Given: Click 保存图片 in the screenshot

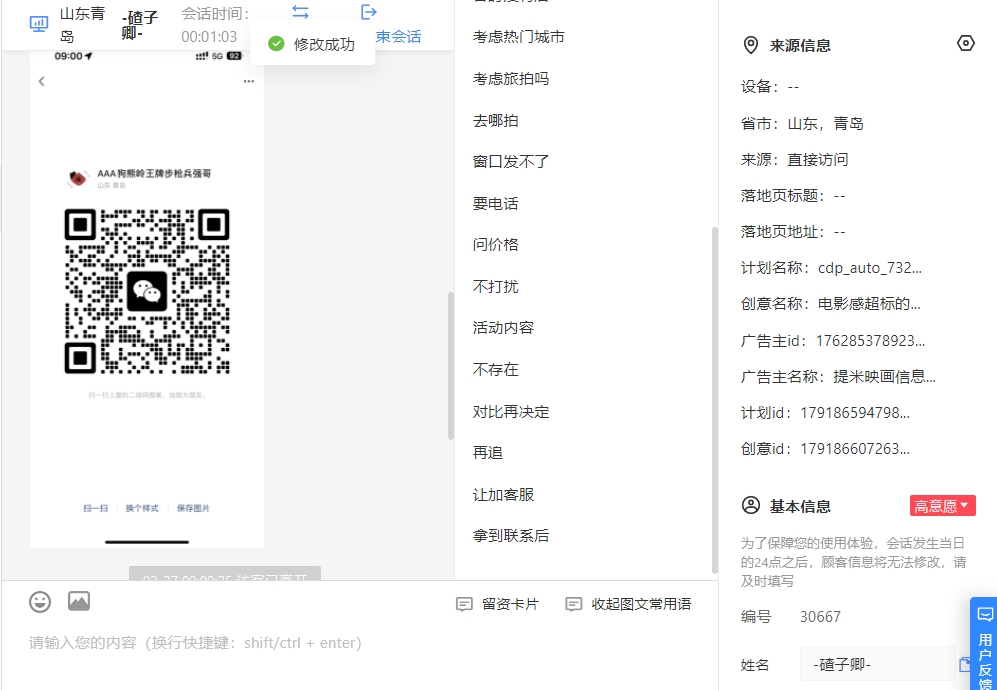Looking at the screenshot, I should 193,508.
